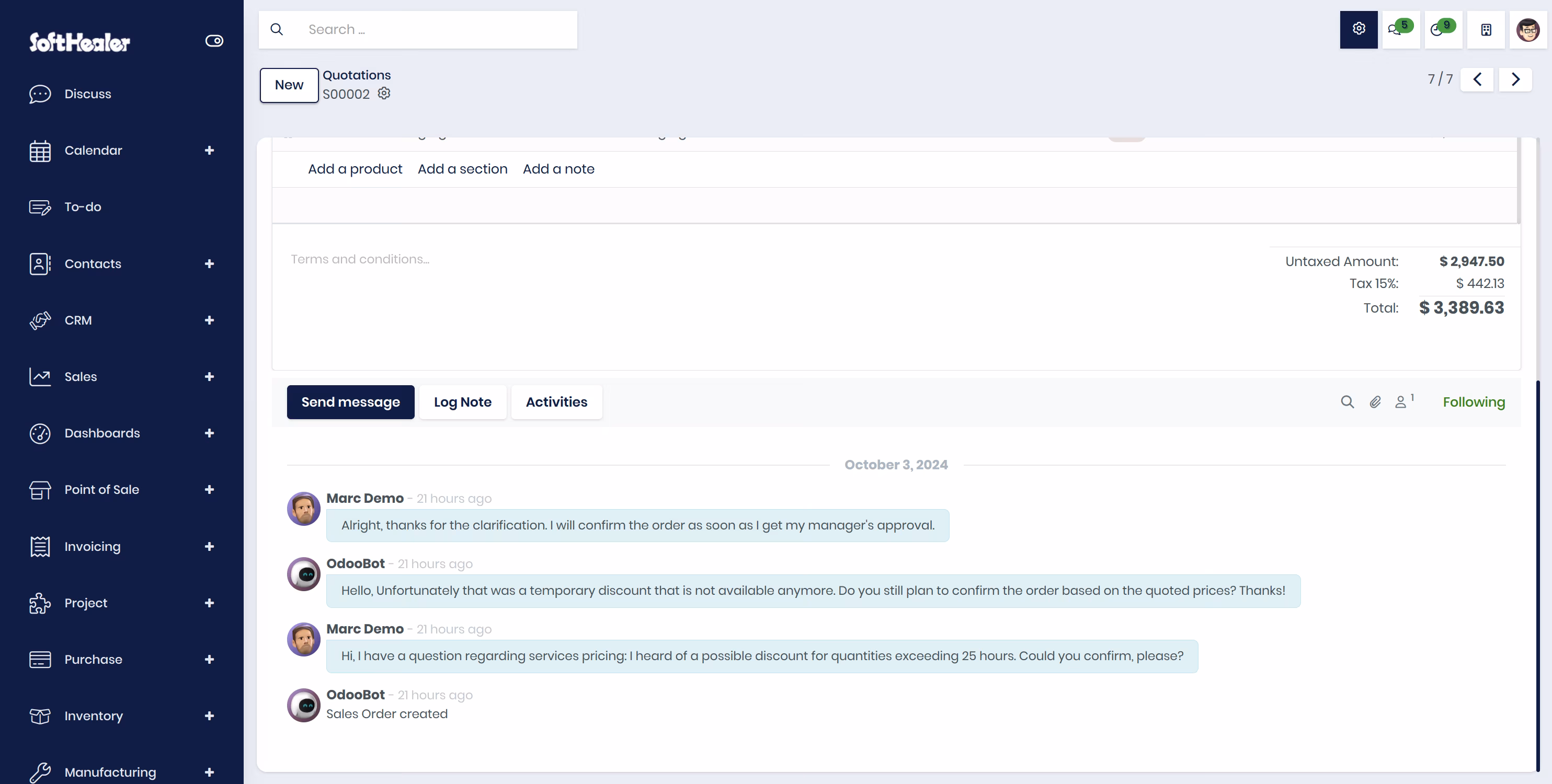Select the Point of Sale shop icon

(x=40, y=490)
